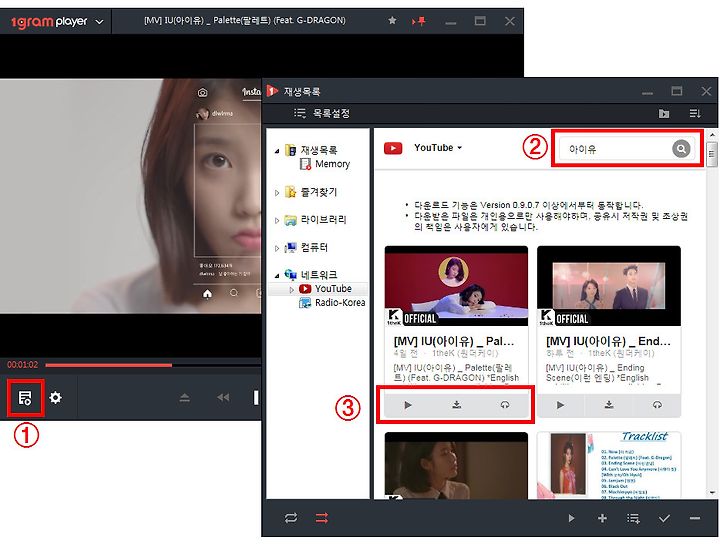Toggle the always-on-top pin icon
Screen dimensions: 720x544
[419, 21]
